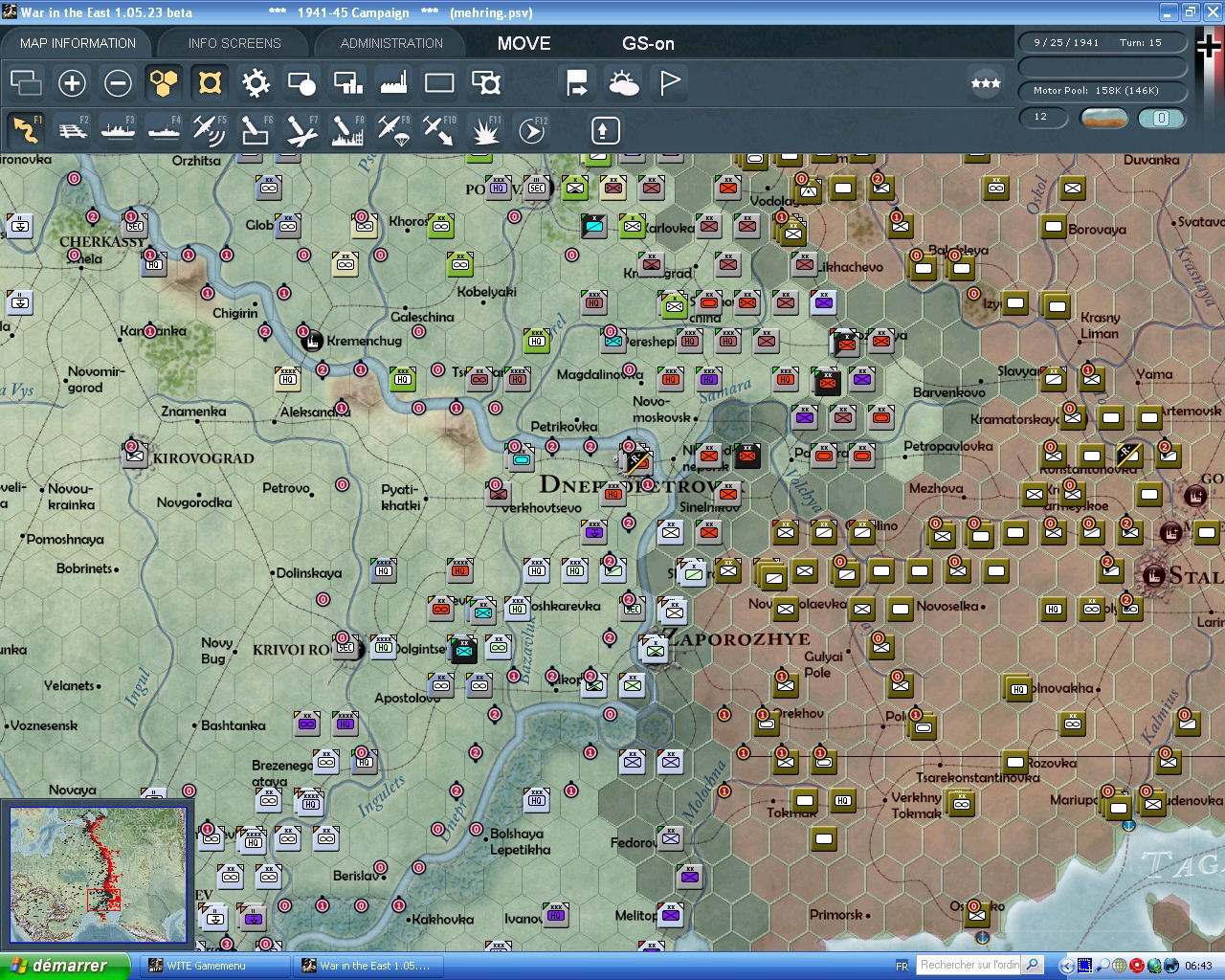
Task: Toggle the factory display icon
Action: (x=393, y=83)
